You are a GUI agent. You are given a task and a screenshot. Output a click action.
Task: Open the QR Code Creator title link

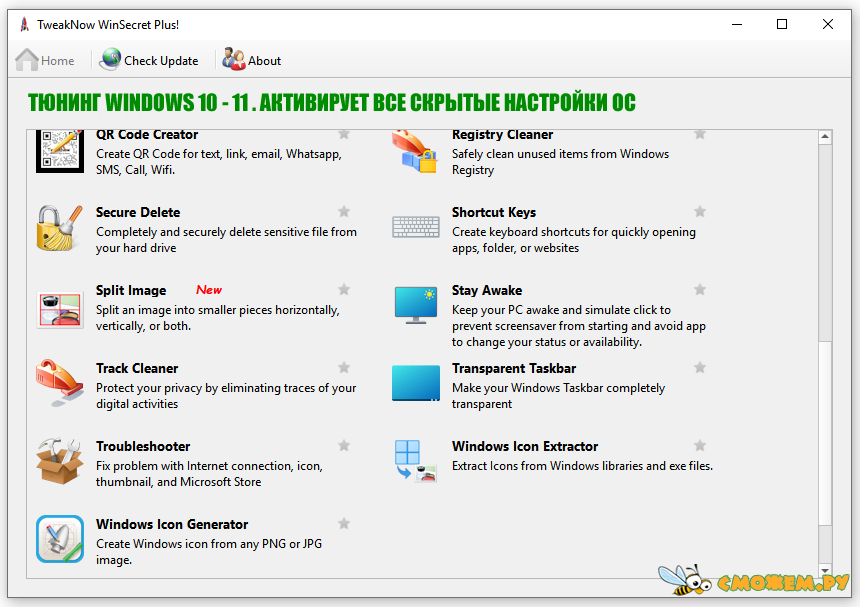[x=147, y=135]
